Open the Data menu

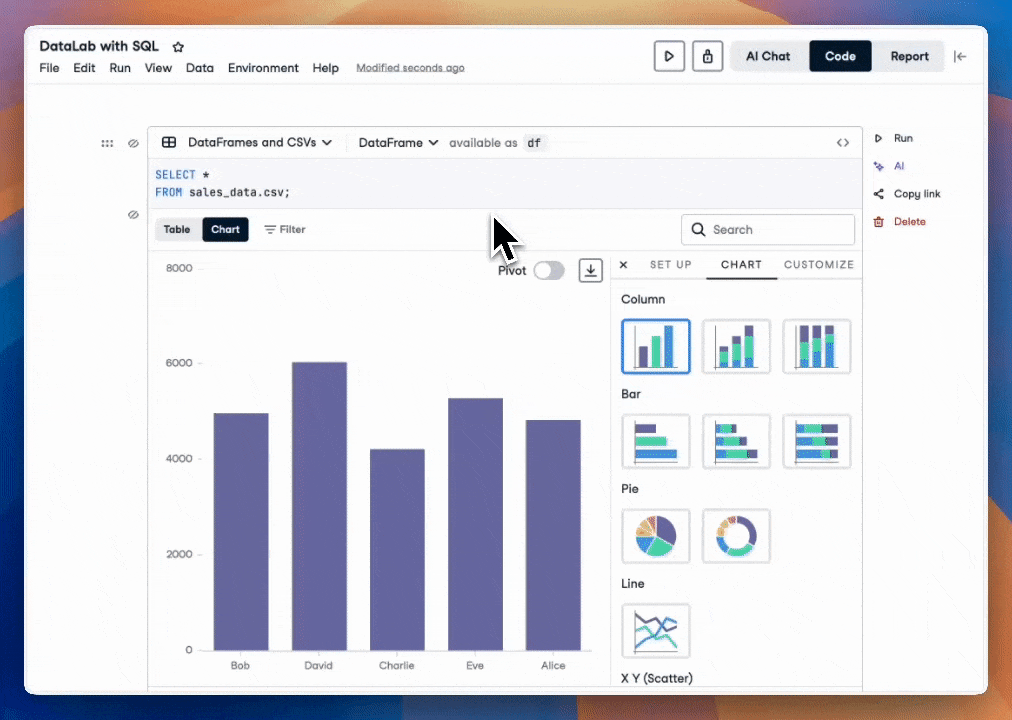pyautogui.click(x=199, y=68)
